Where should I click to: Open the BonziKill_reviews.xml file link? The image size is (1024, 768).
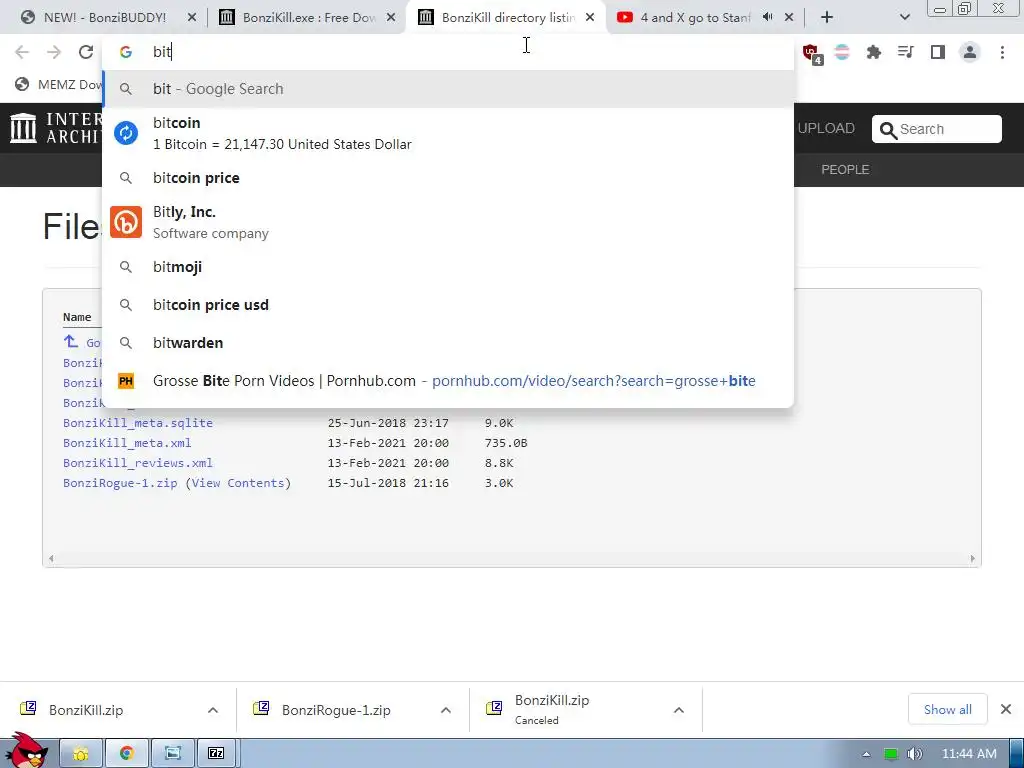click(x=138, y=463)
